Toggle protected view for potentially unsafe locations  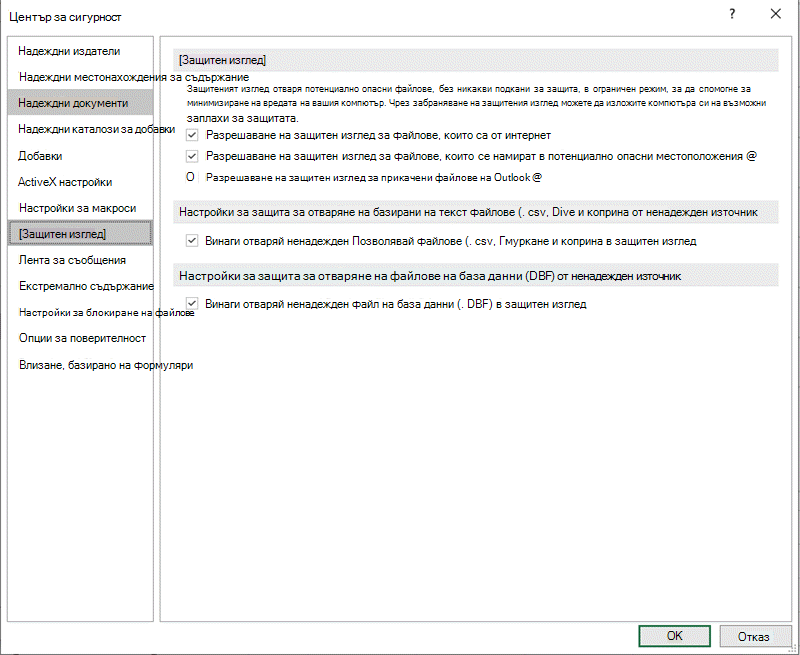(x=192, y=156)
